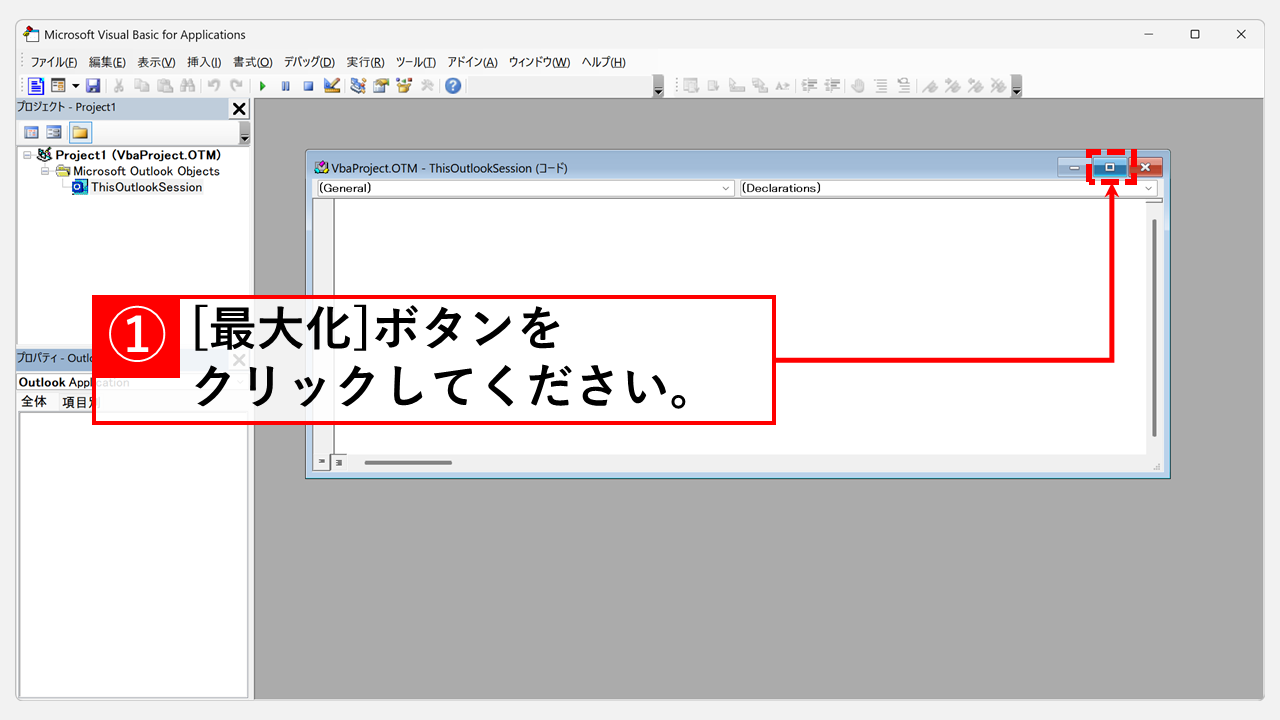Select the Design Mode icon on the toolbar

point(331,85)
